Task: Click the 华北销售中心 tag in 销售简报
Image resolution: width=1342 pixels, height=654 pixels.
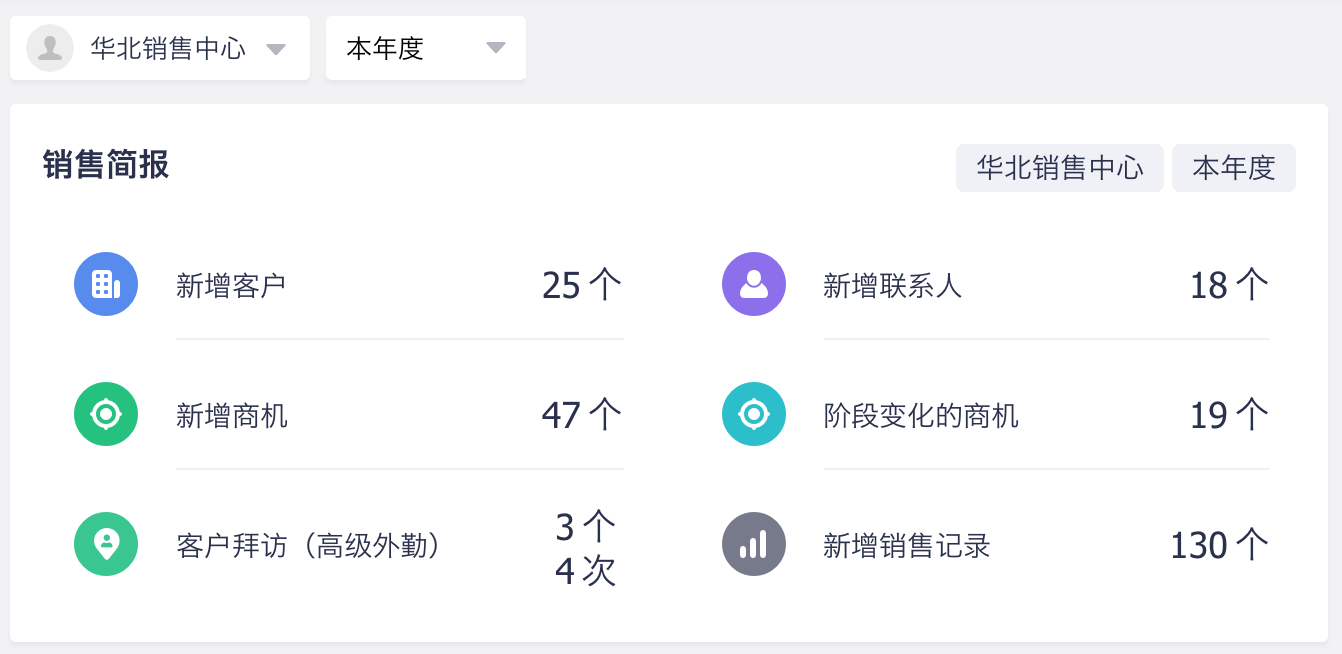Action: pos(1060,168)
